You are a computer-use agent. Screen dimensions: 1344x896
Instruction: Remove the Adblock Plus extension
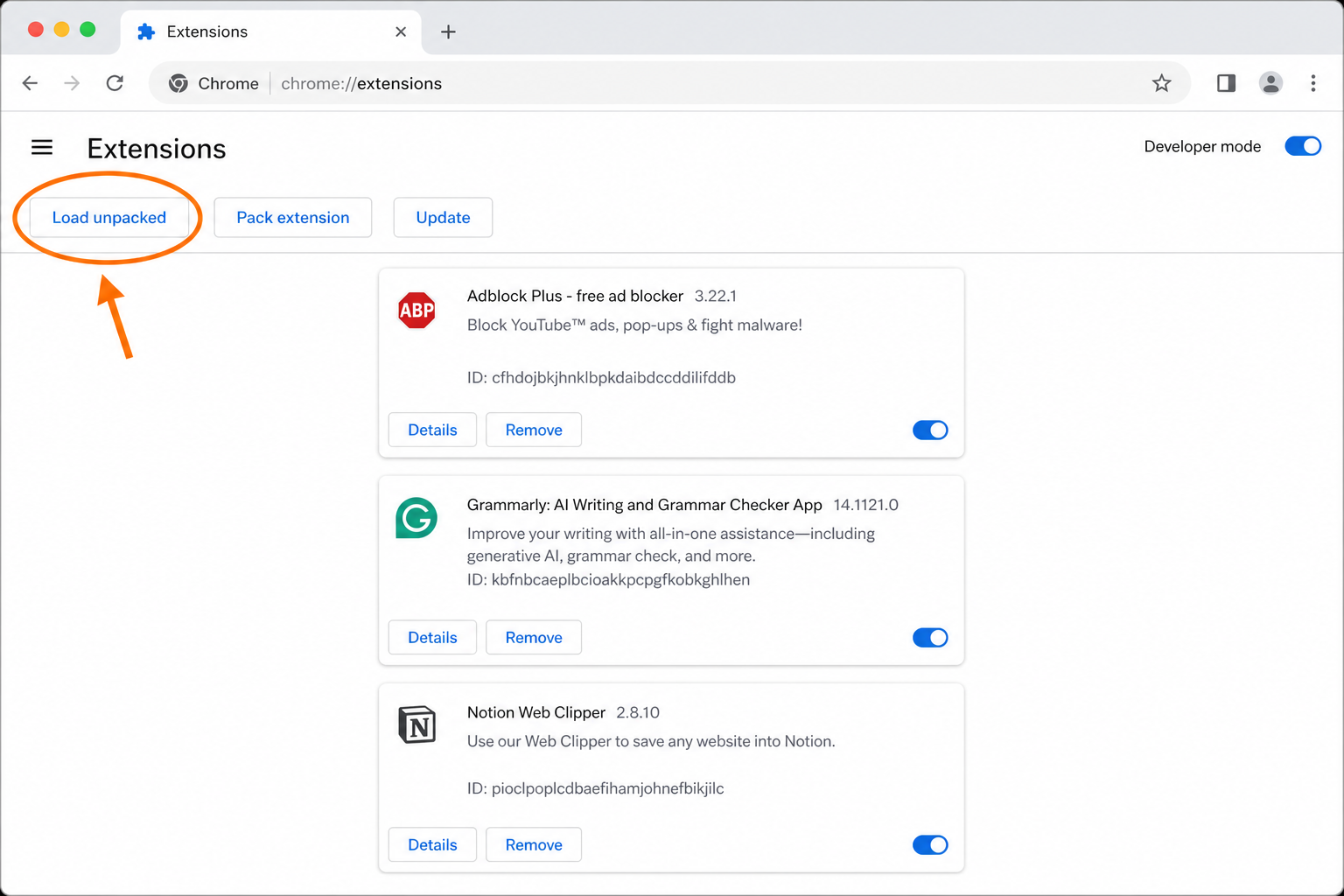coord(534,430)
